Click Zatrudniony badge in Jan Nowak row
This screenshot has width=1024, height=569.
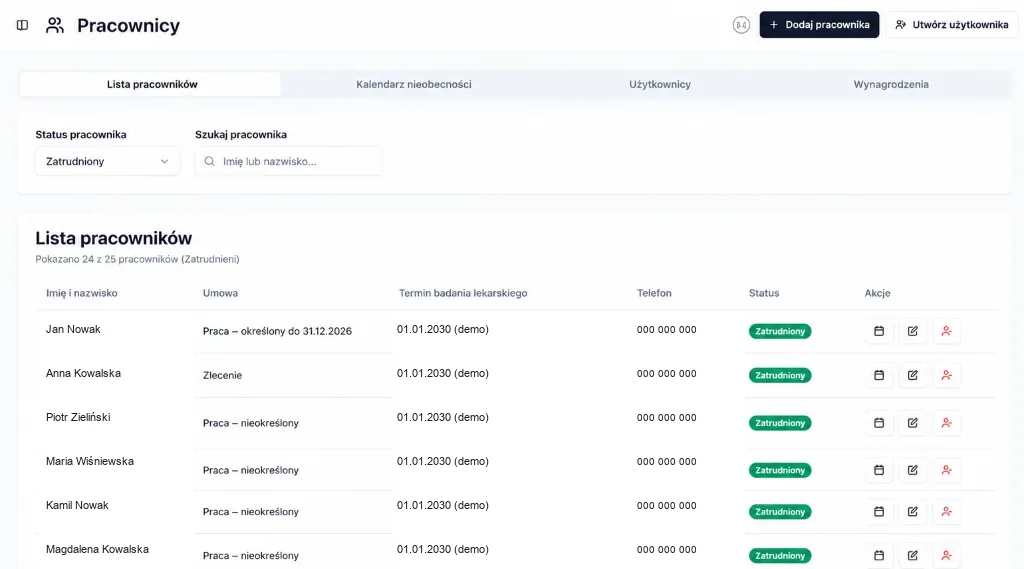tap(780, 331)
